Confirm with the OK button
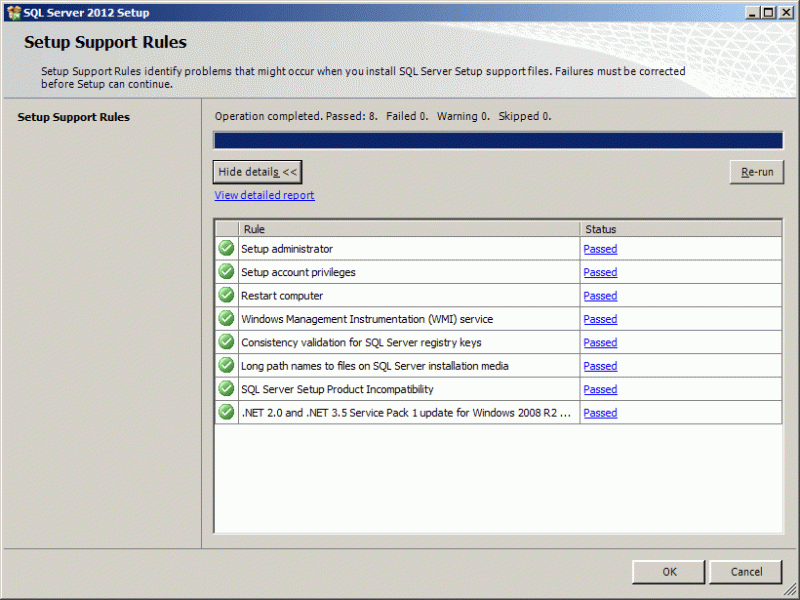The height and width of the screenshot is (600, 800). pos(668,571)
